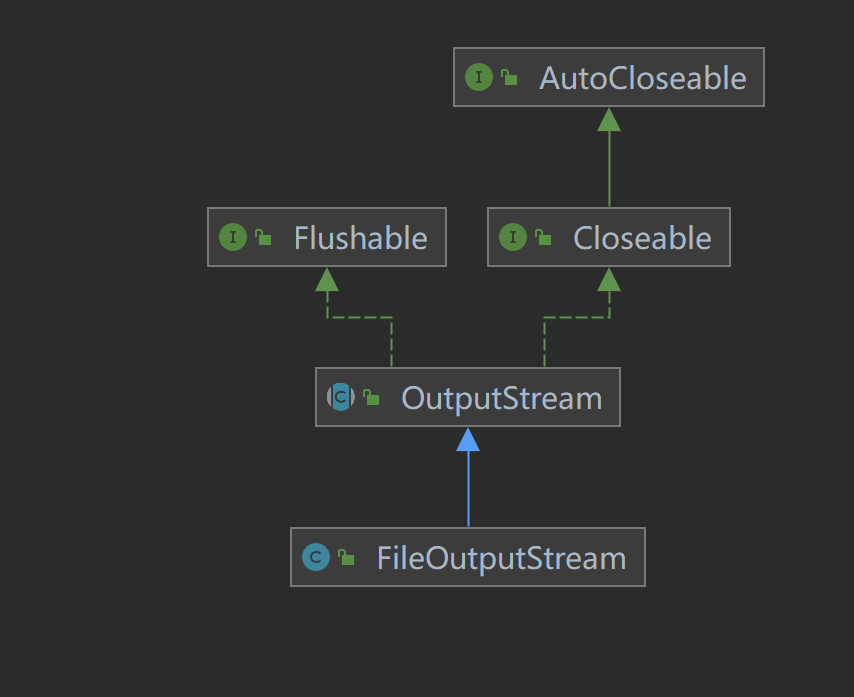
Task: Select the FileOutputStream label text
Action: tap(501, 558)
